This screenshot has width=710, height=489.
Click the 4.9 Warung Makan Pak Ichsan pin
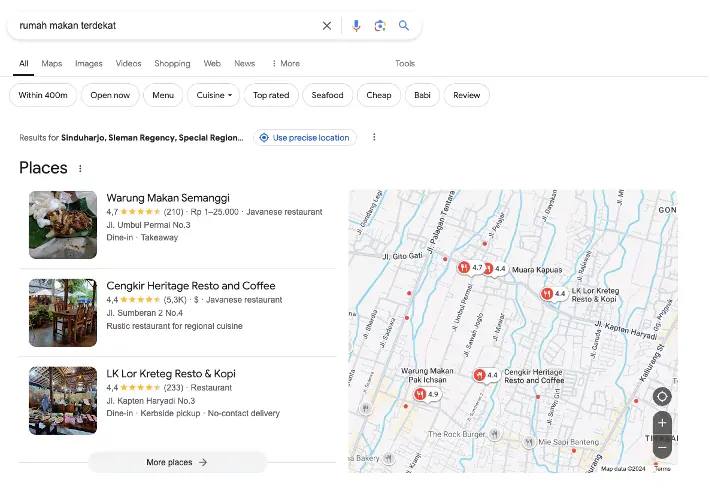[426, 394]
